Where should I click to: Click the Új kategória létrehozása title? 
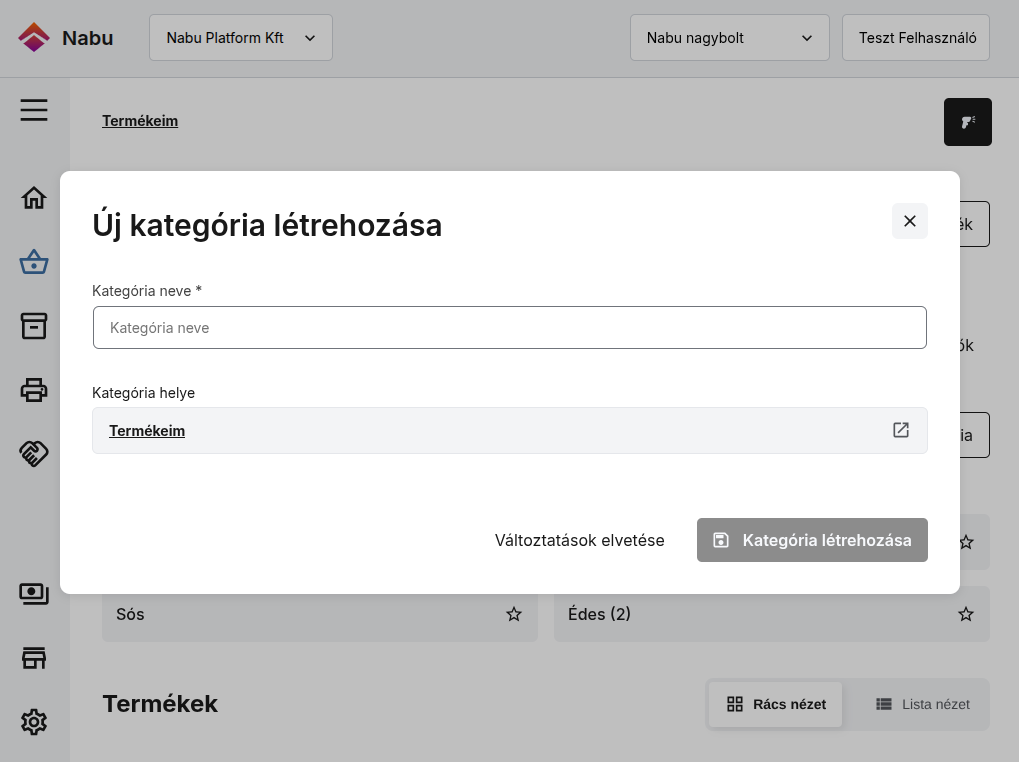click(267, 225)
